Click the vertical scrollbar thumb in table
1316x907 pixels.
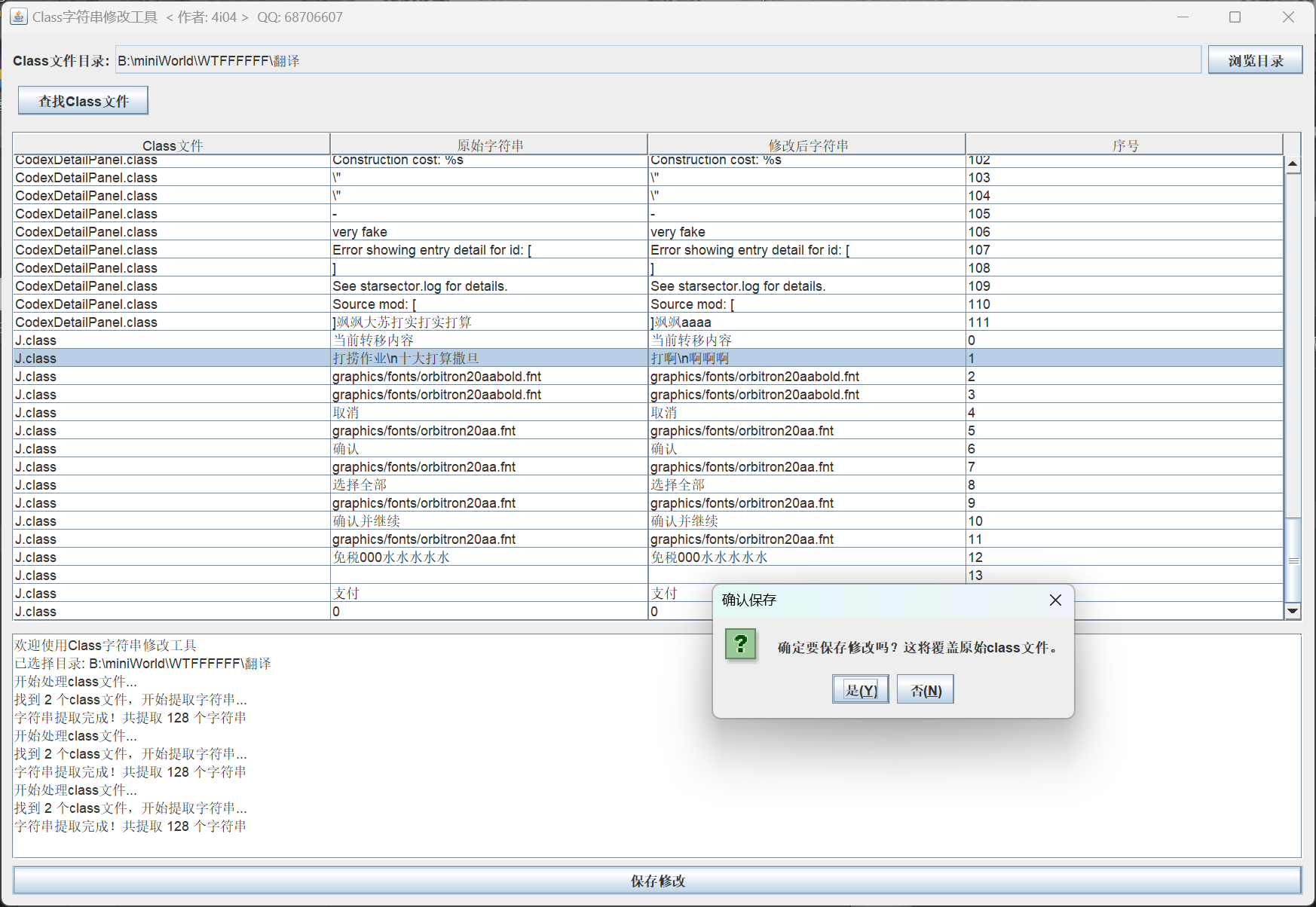click(1293, 560)
